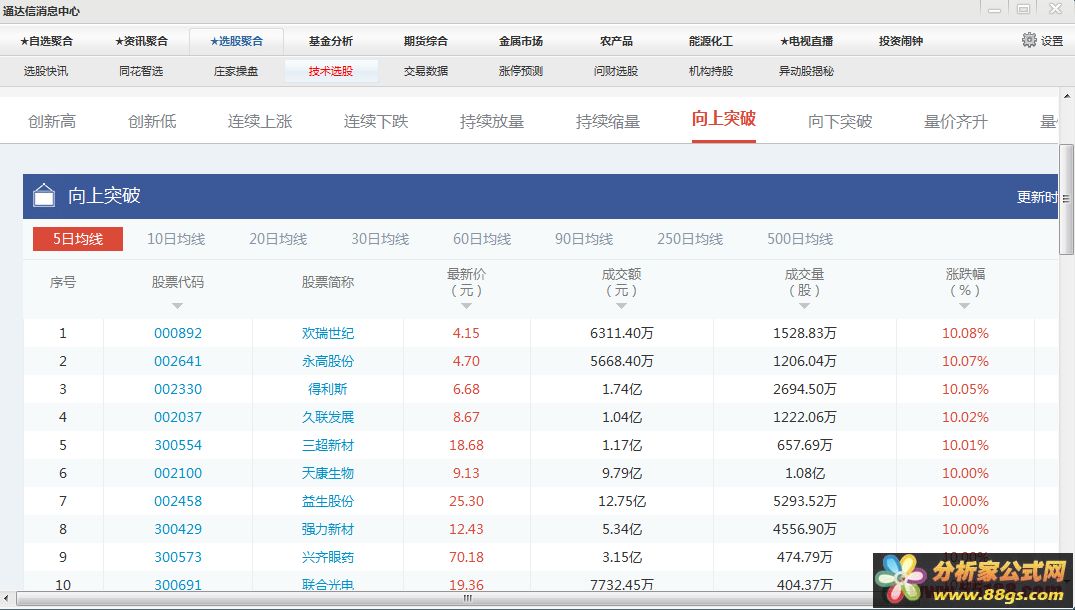
Task: Go to 选股快讯 subtab
Action: [46, 71]
